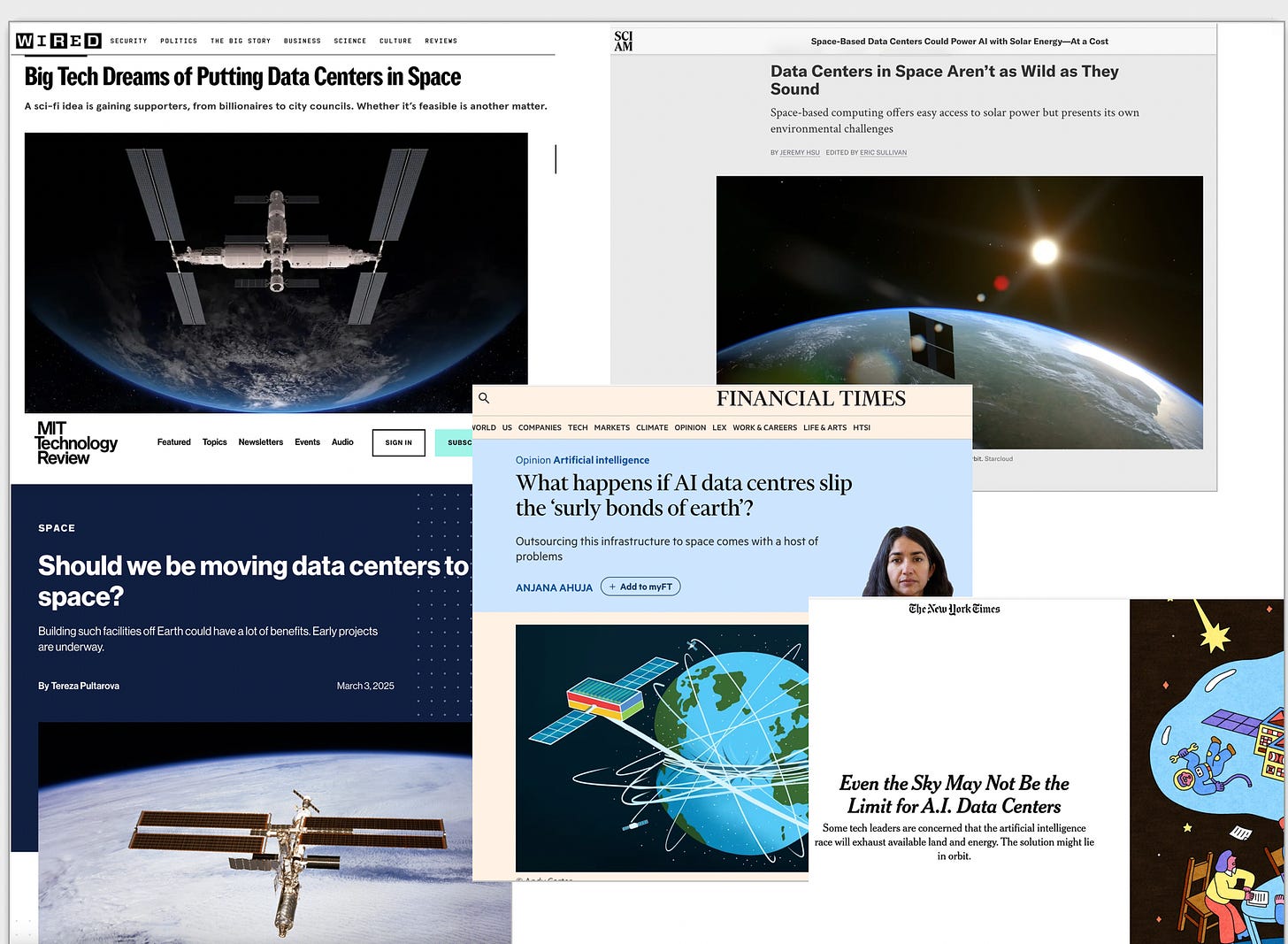Screen dimensions: 1288x944
Task: Open FT Lex section
Action: [x=719, y=427]
